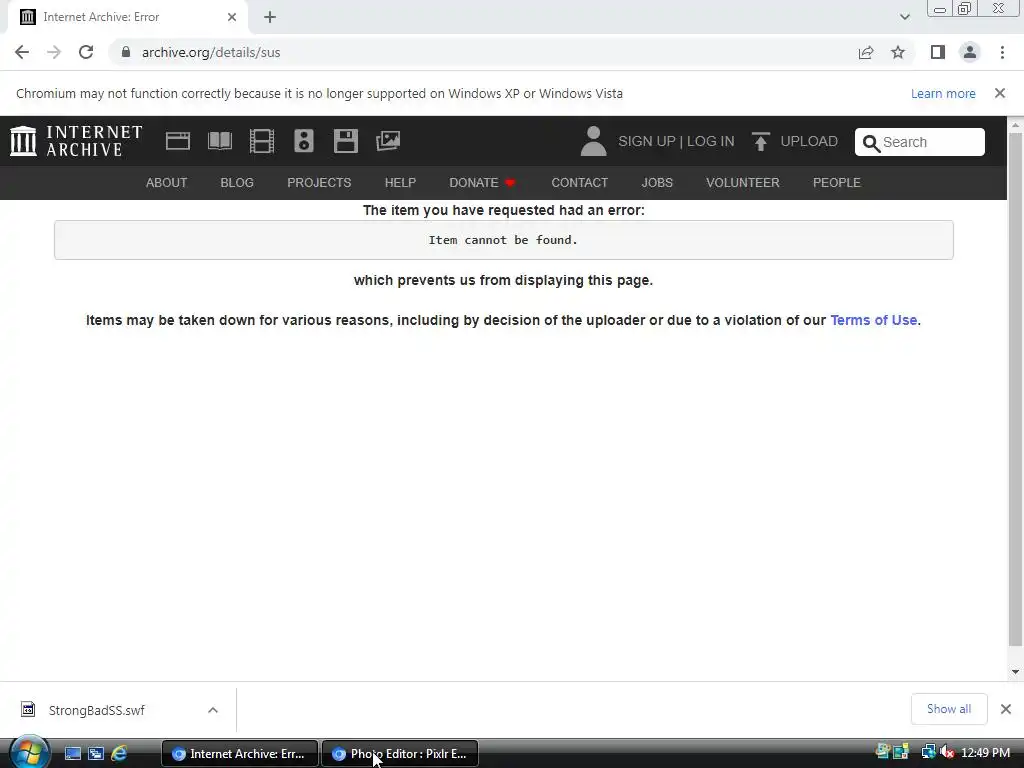Follow the Terms of Use link

coord(874,320)
